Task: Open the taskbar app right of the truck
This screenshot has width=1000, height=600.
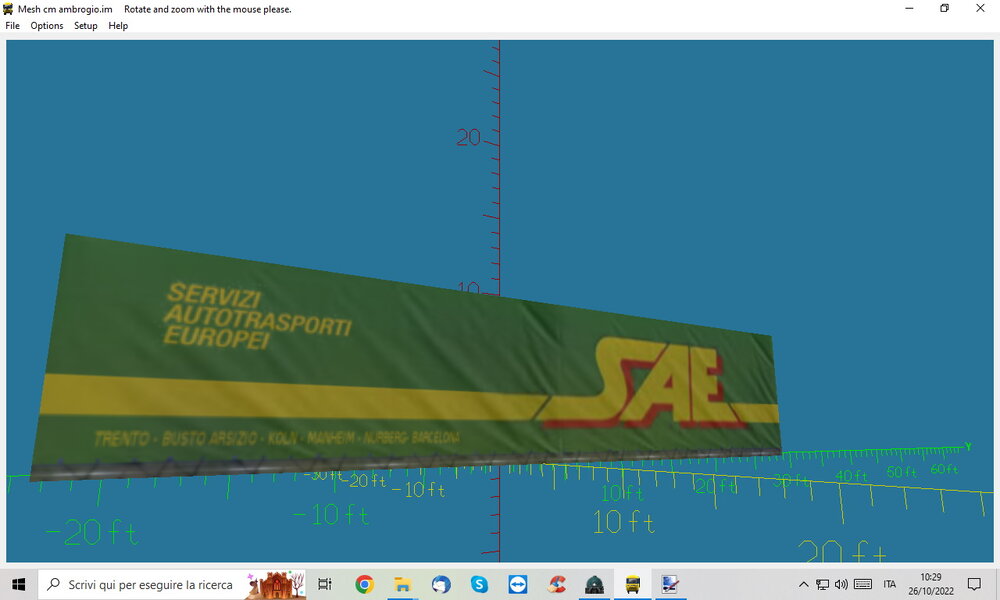Action: pyautogui.click(x=670, y=584)
